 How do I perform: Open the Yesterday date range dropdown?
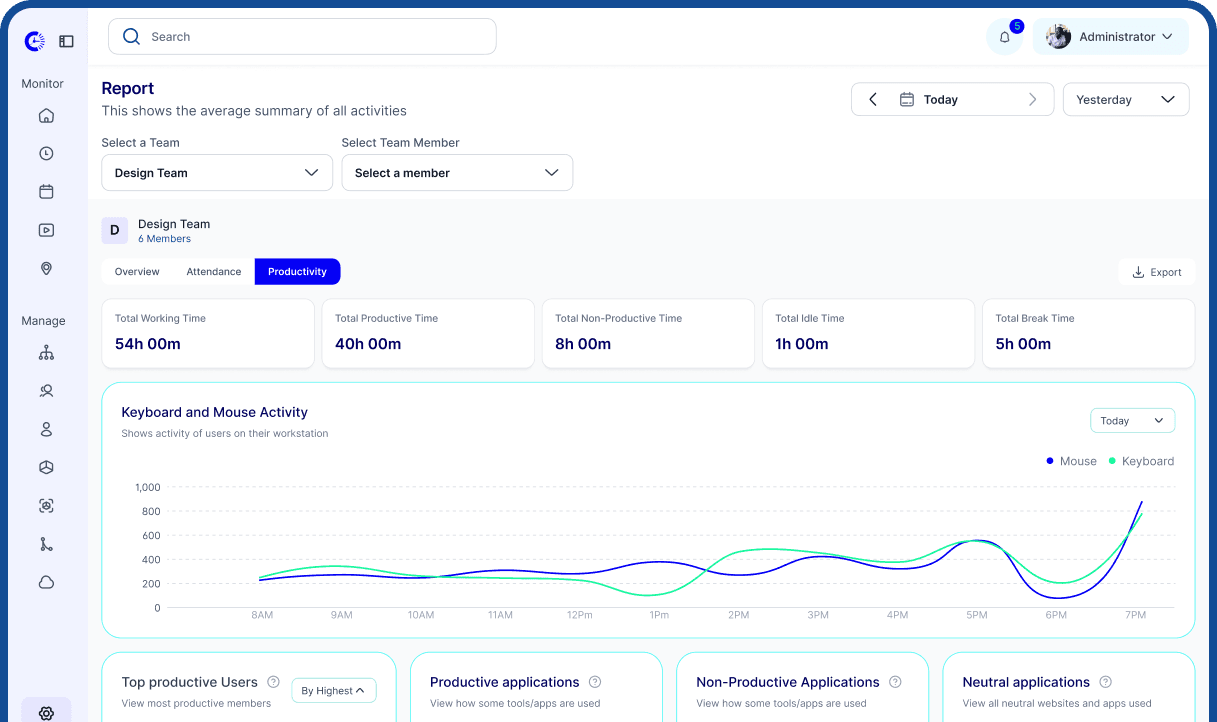click(1125, 100)
